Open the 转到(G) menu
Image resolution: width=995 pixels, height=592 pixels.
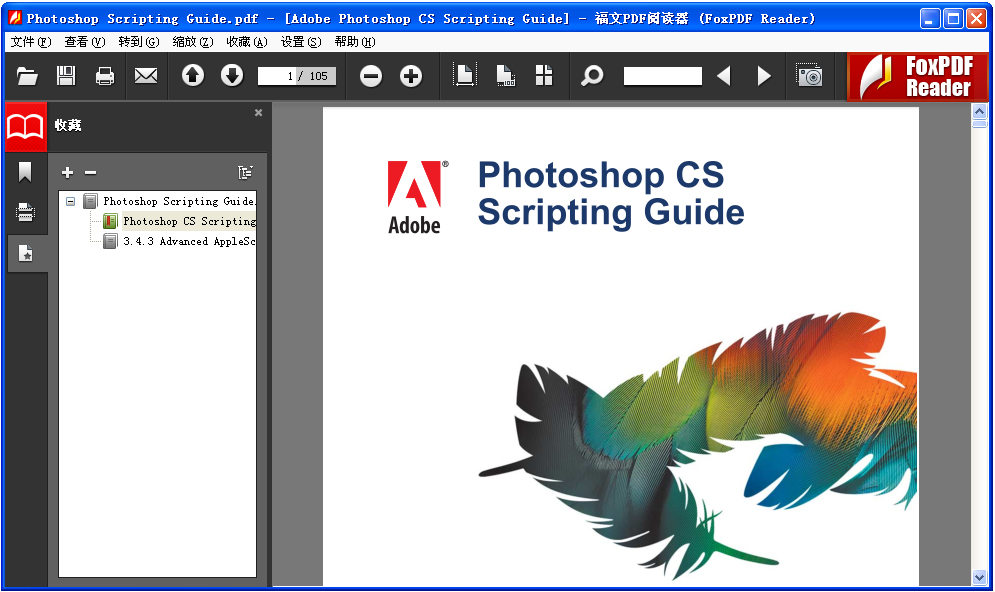pyautogui.click(x=138, y=42)
